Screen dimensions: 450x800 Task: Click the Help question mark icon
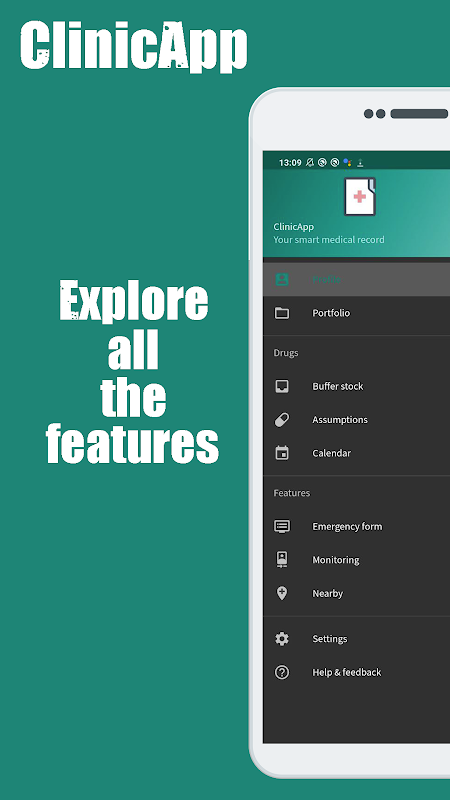pyautogui.click(x=282, y=672)
